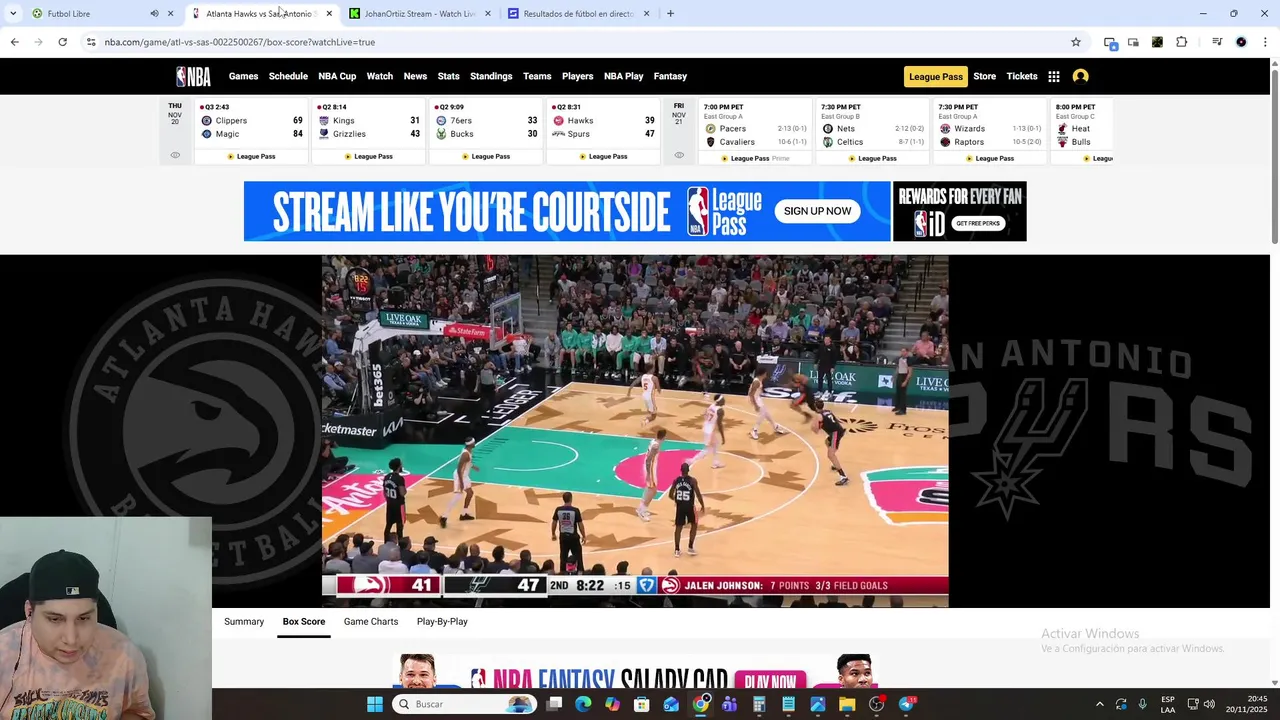Image resolution: width=1280 pixels, height=720 pixels.
Task: Open the Chrome extensions puzzle icon
Action: [x=1181, y=42]
